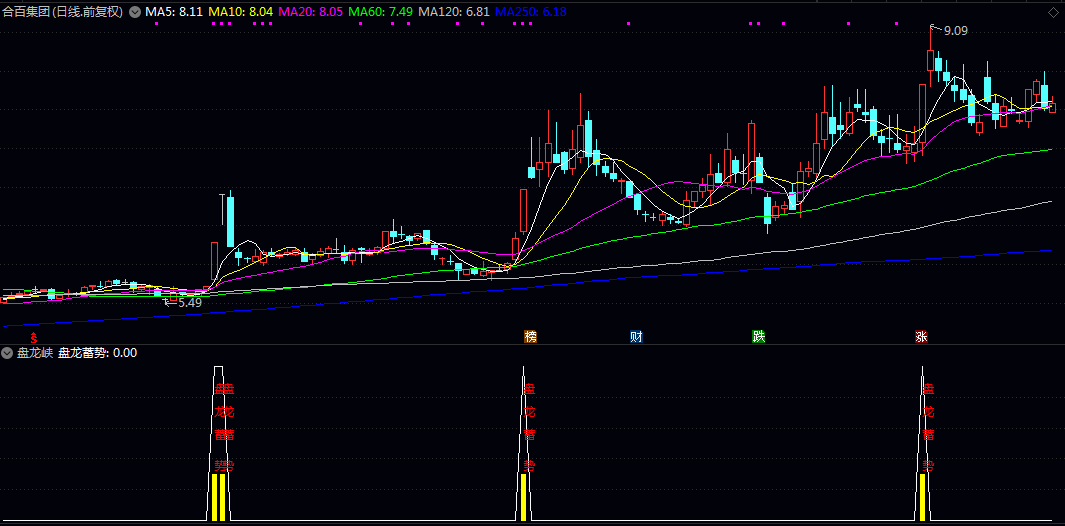Click the red 涨 marker icon
Image resolution: width=1065 pixels, height=526 pixels.
point(920,336)
